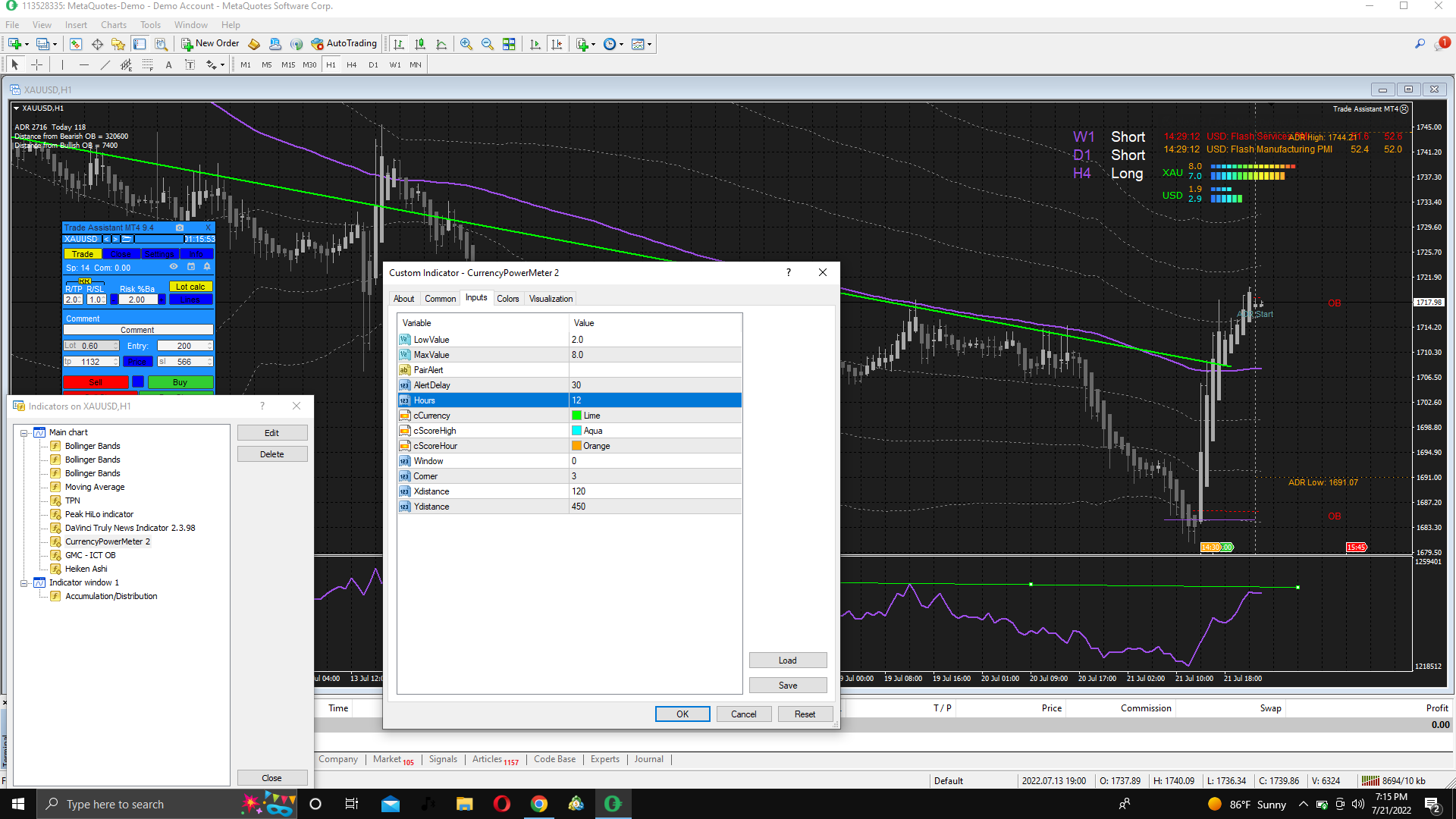Select the Candlesticks chart type icon

coord(420,44)
